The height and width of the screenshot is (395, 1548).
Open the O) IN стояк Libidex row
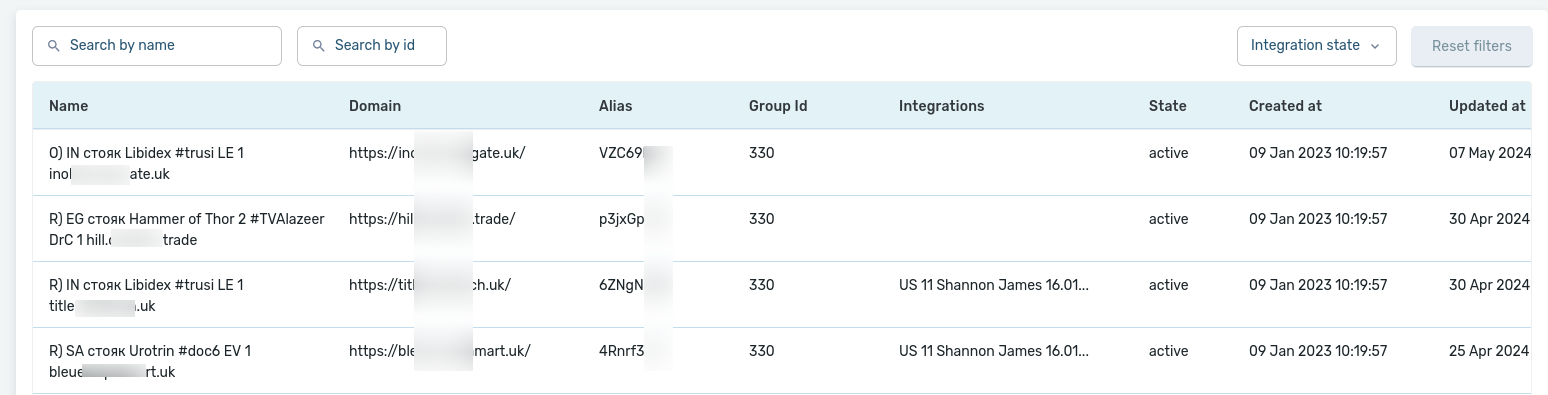coord(782,163)
